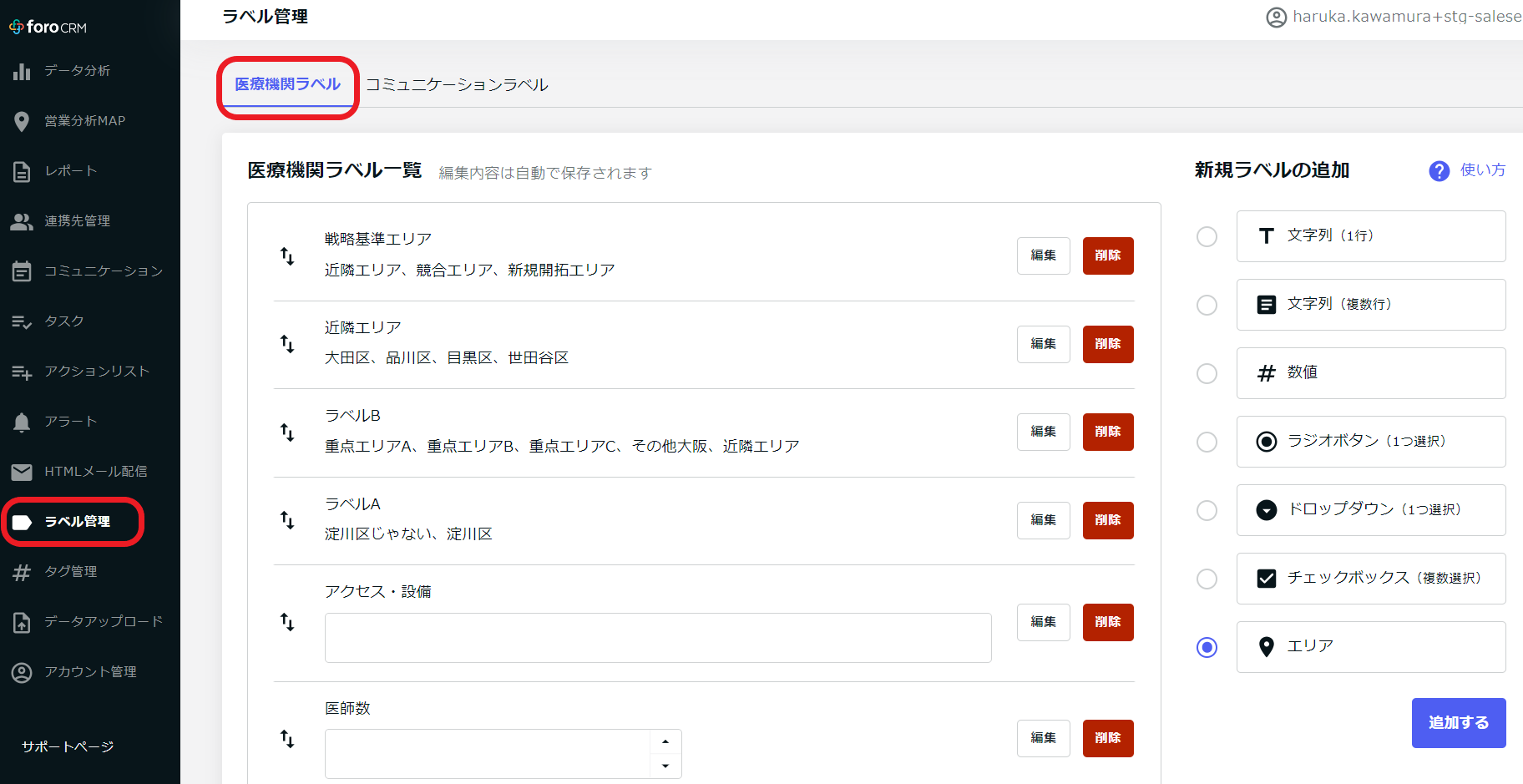Click the reorder arrows for ラベルA
This screenshot has width=1523, height=784.
[287, 519]
